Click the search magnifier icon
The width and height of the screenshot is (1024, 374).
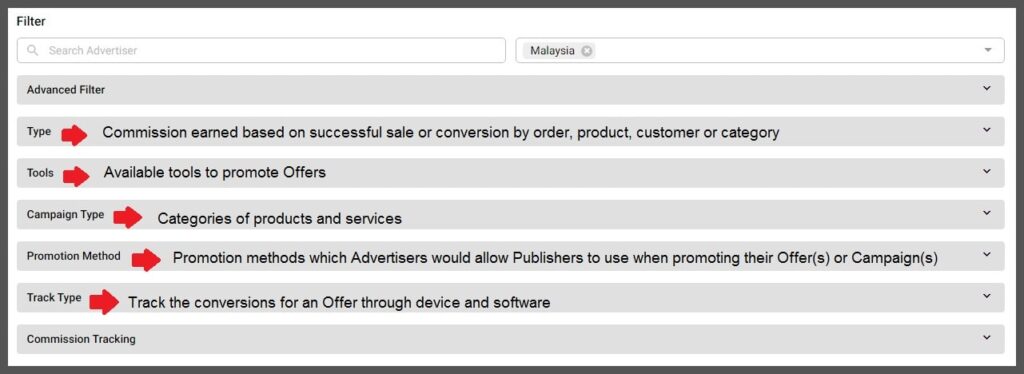32,50
